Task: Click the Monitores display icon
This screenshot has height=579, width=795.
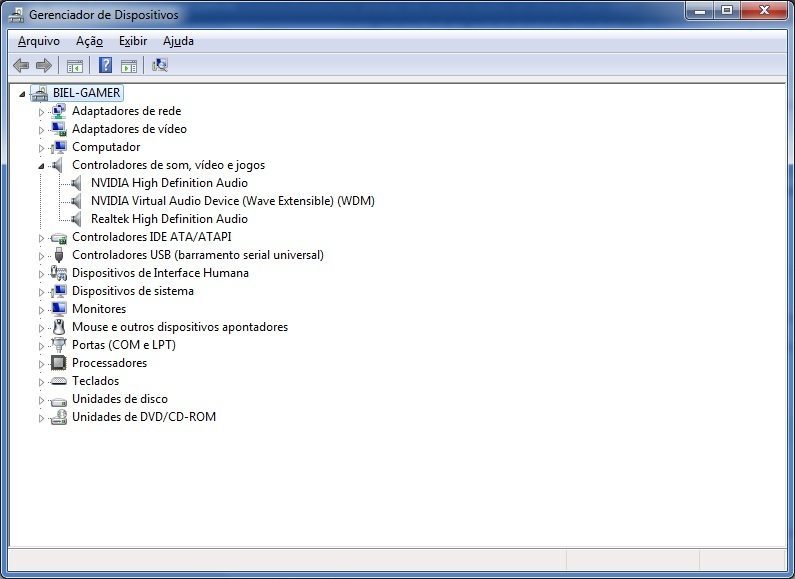Action: coord(59,309)
